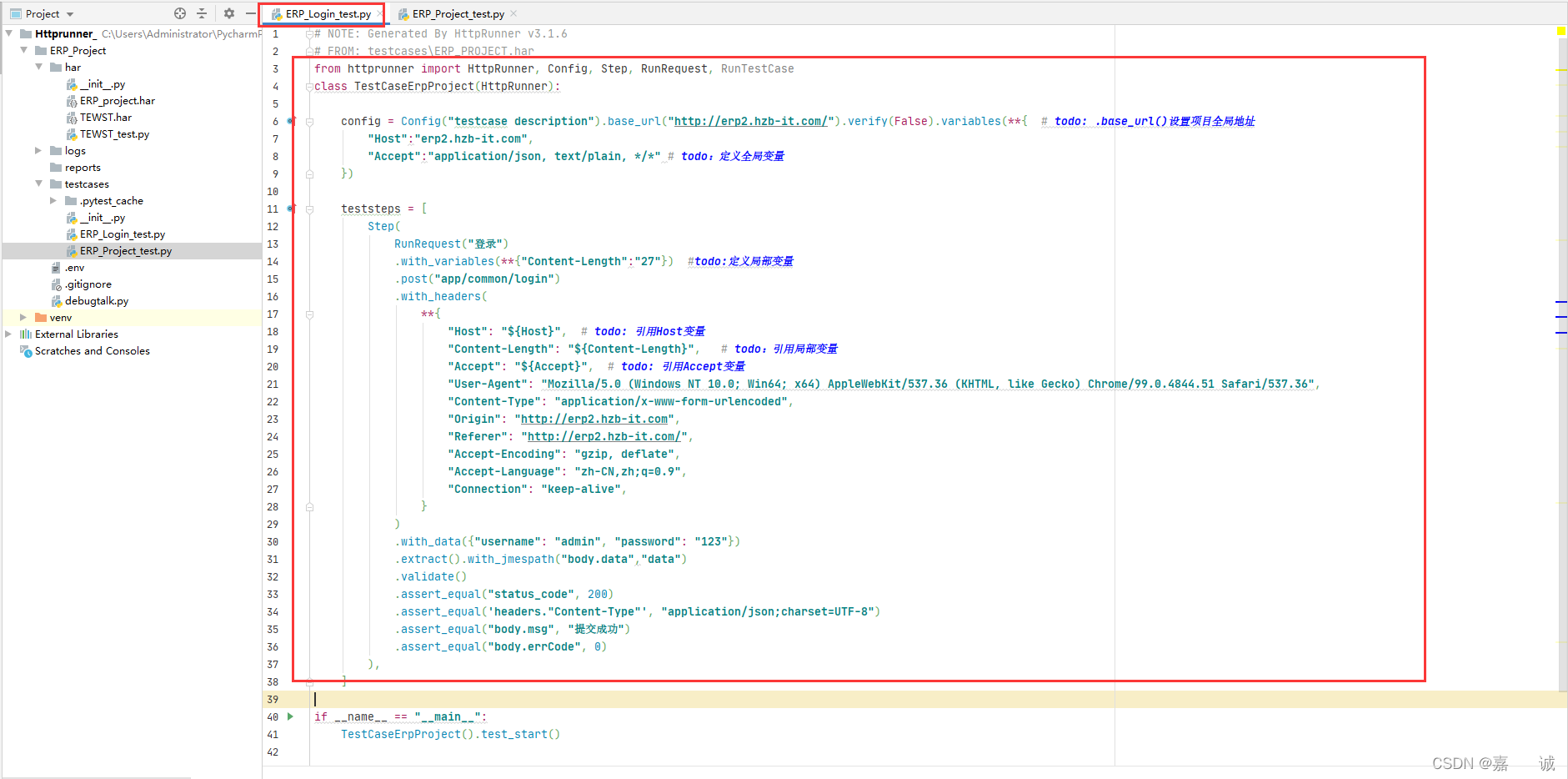Open debugtalk.py file
Viewport: 1568px width, 779px height.
[97, 301]
